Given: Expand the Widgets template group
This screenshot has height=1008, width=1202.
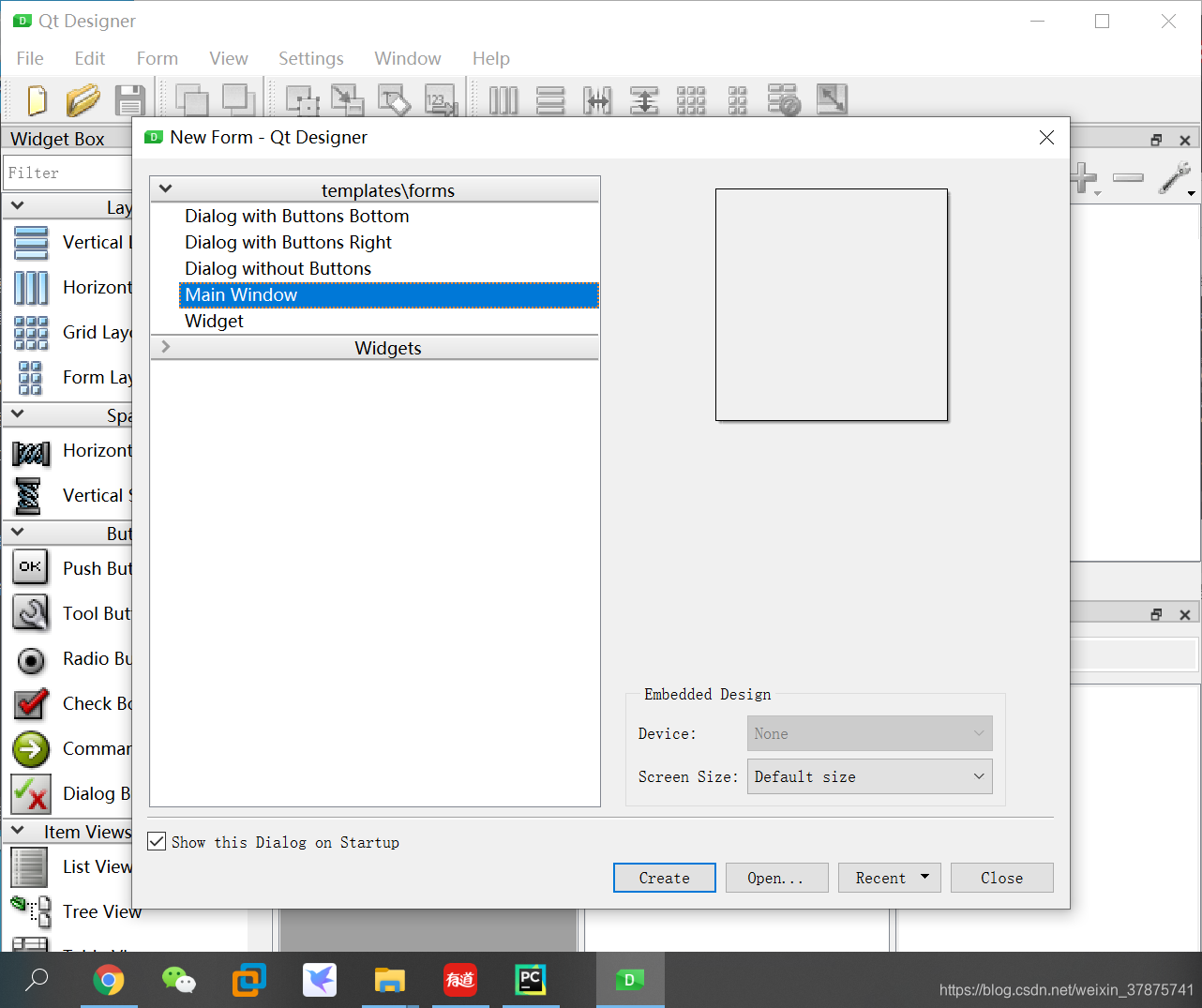Looking at the screenshot, I should (166, 347).
